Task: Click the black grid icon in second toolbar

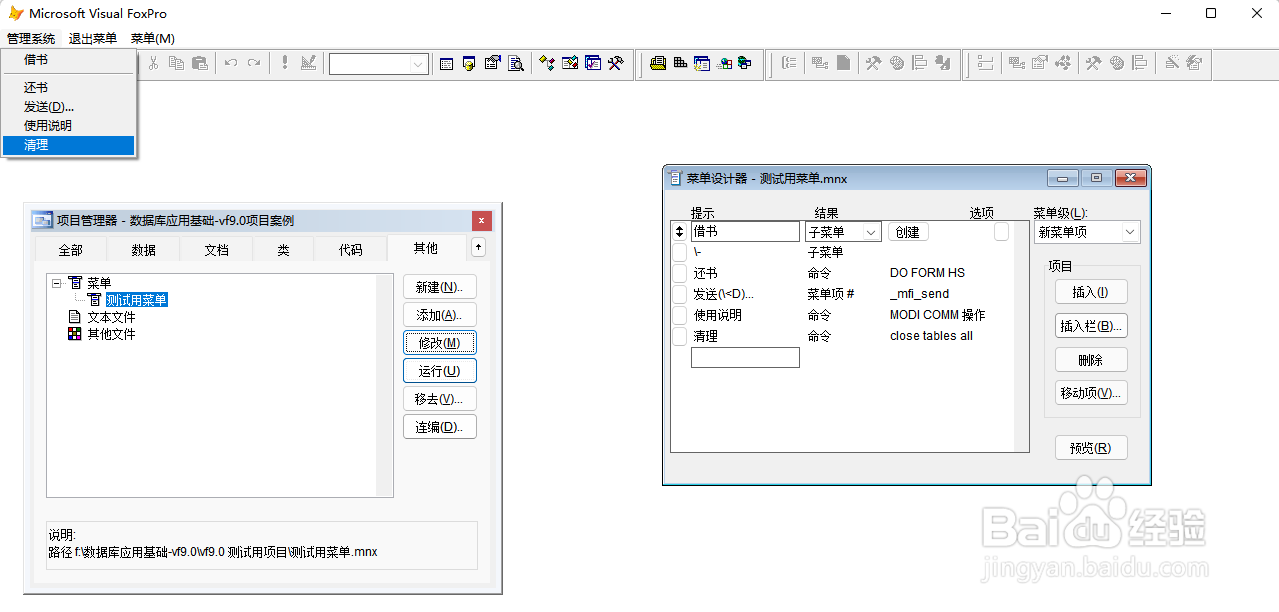Action: 680,63
